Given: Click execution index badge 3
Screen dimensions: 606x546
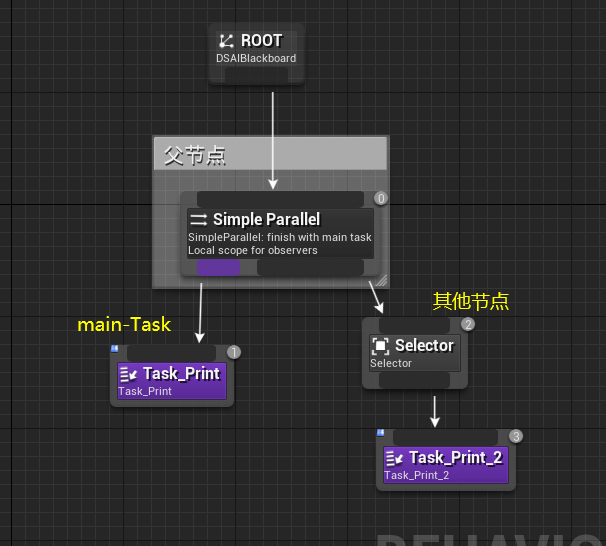Looking at the screenshot, I should click(516, 436).
